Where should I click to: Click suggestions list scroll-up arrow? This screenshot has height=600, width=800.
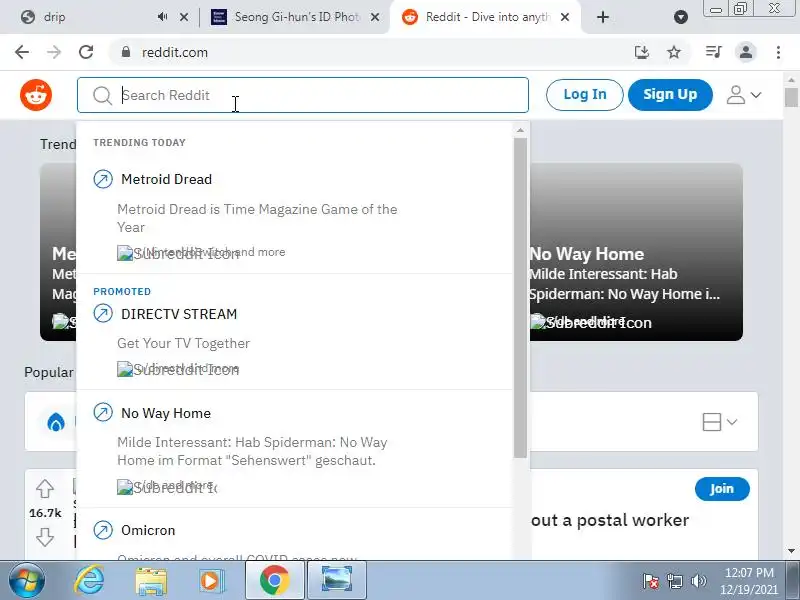point(520,131)
